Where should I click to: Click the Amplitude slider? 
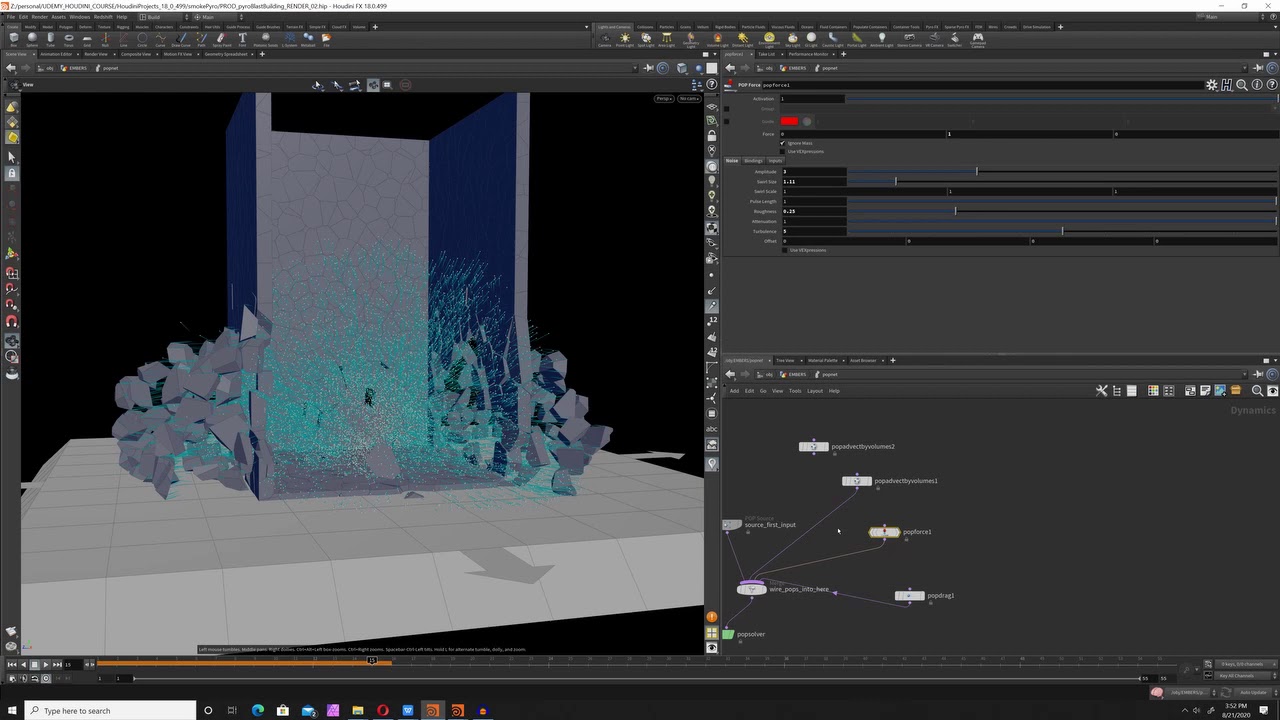click(1061, 172)
